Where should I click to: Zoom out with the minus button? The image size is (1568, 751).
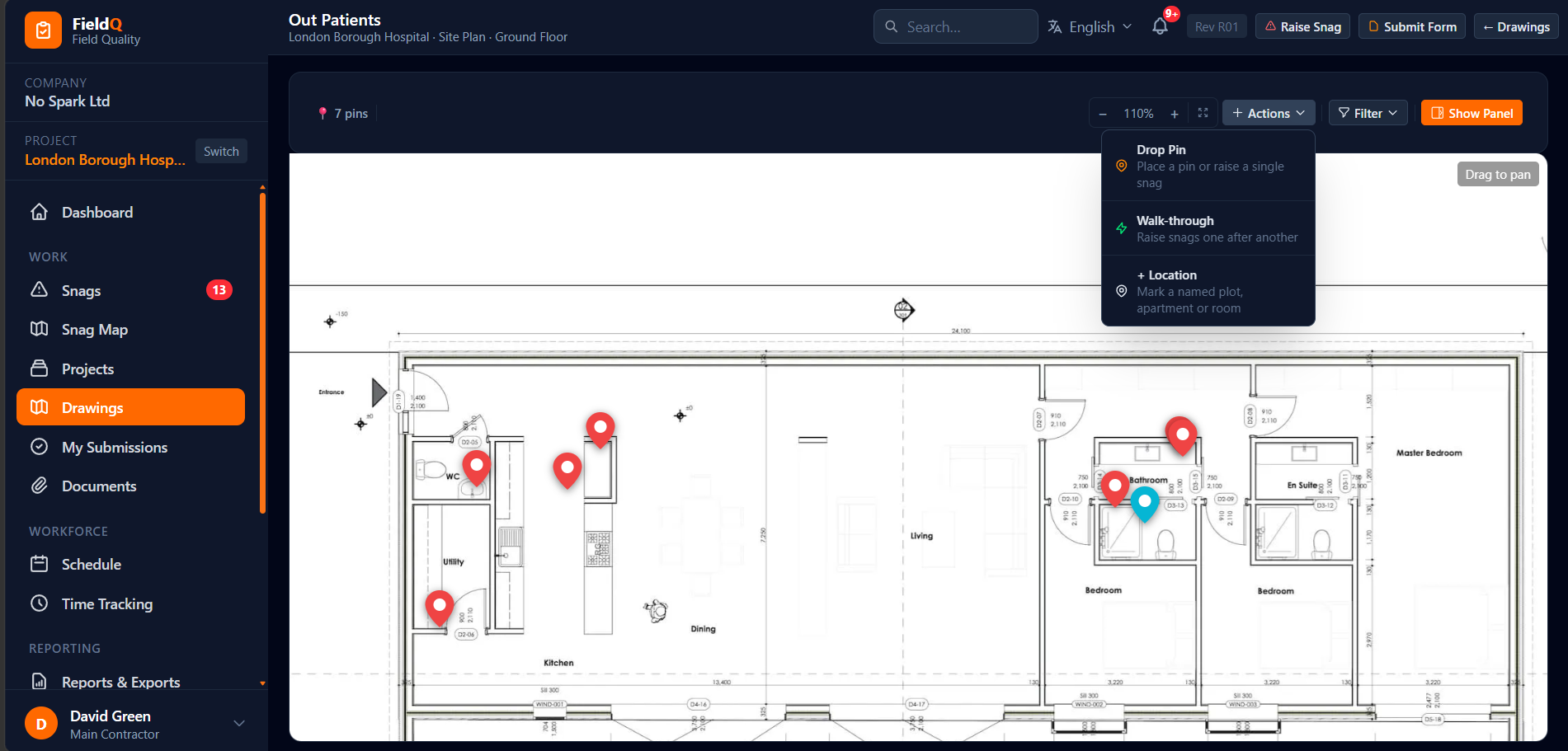coord(1103,114)
